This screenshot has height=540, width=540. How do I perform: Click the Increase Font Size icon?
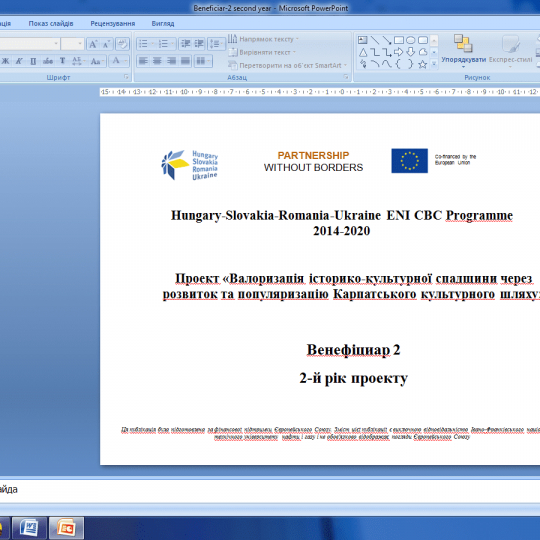(x=93, y=44)
